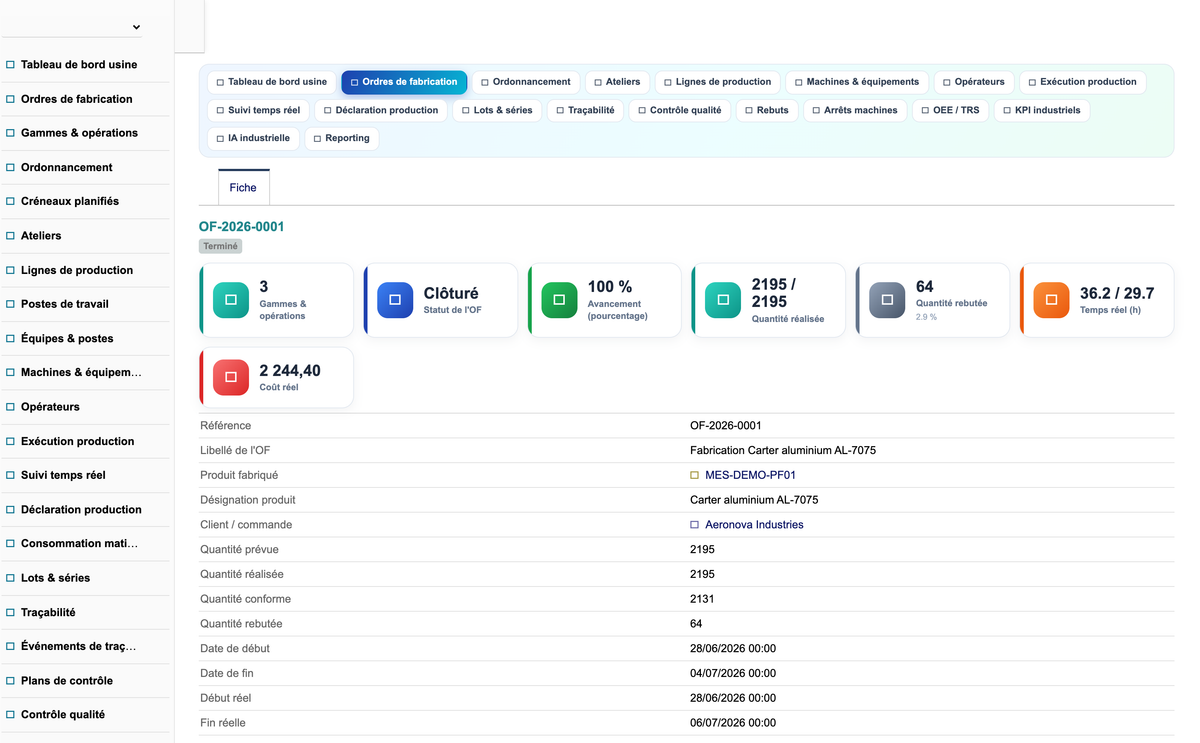Click sidebar icon for Tableau de bord usine
The width and height of the screenshot is (1200, 743).
click(x=10, y=65)
